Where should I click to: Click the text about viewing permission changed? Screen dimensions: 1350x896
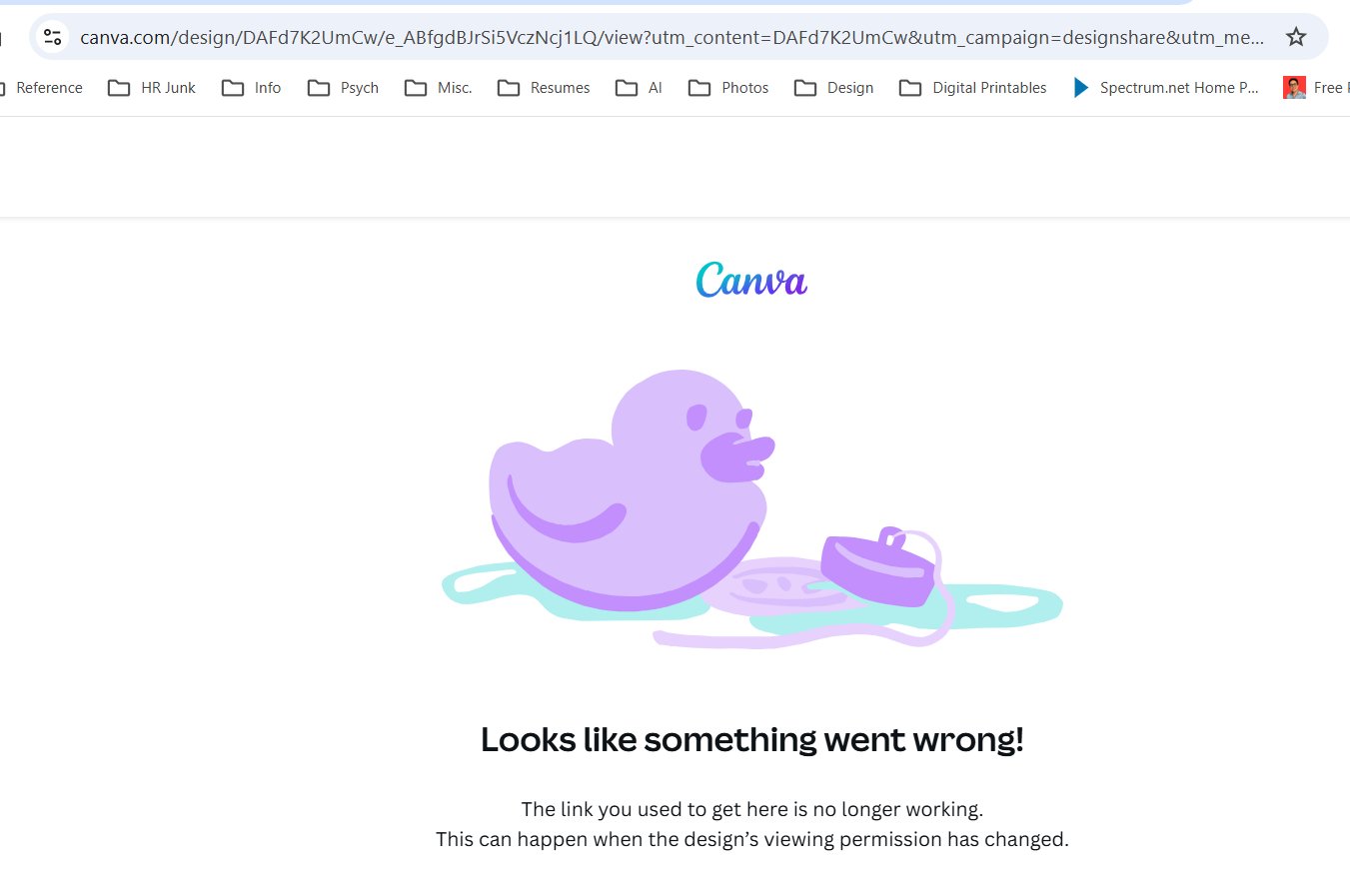tap(751, 839)
